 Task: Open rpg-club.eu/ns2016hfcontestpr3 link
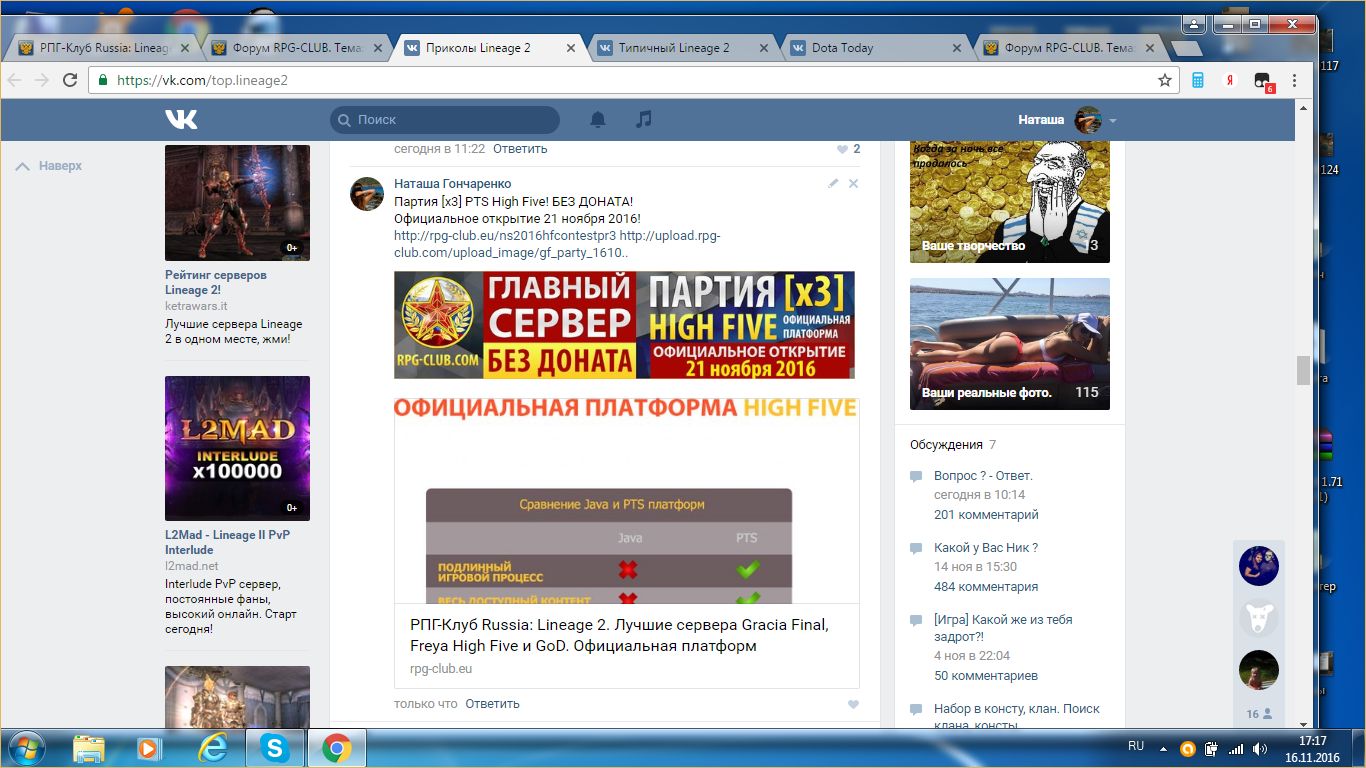[x=505, y=236]
